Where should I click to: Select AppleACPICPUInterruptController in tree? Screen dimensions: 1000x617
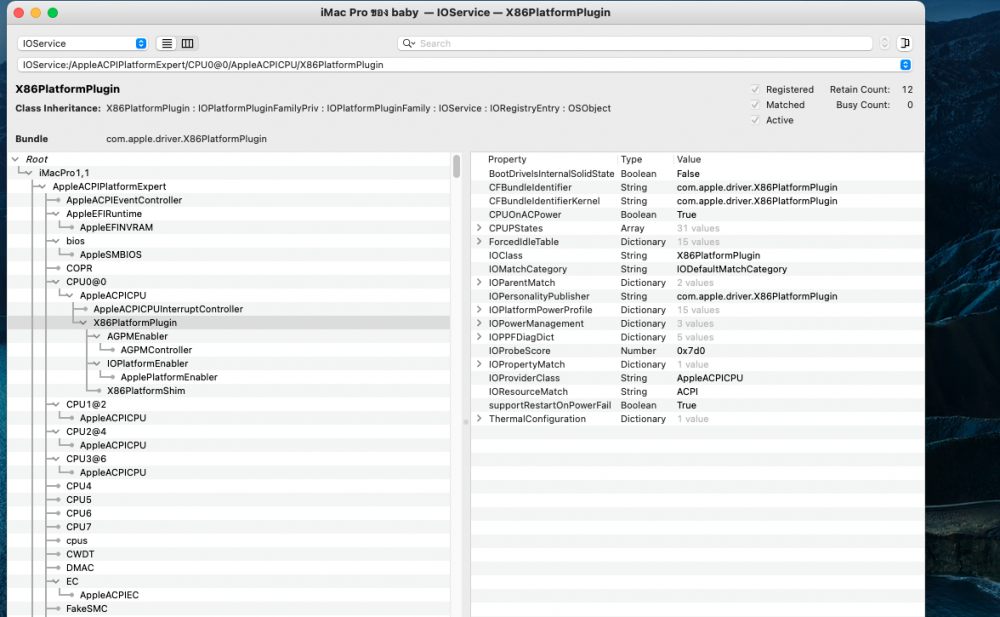(x=168, y=309)
